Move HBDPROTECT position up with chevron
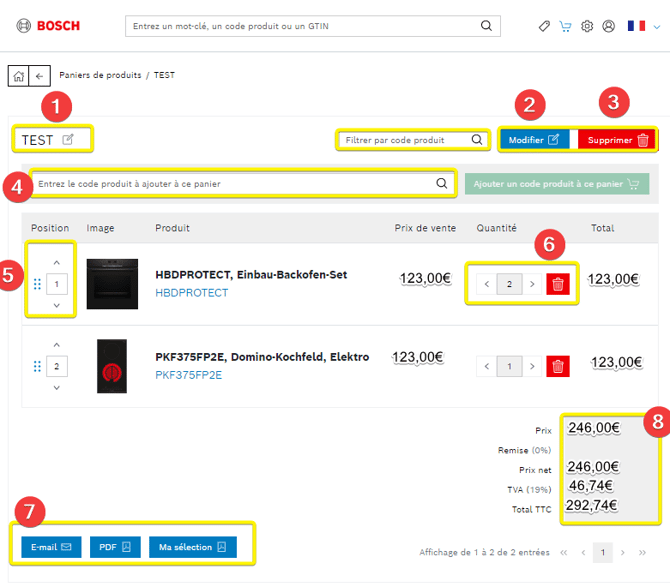 56,262
